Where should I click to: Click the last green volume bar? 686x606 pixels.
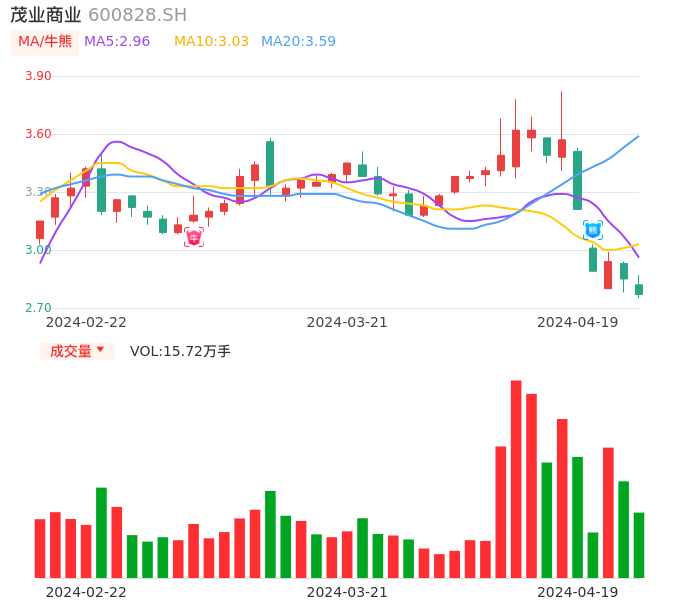(639, 545)
